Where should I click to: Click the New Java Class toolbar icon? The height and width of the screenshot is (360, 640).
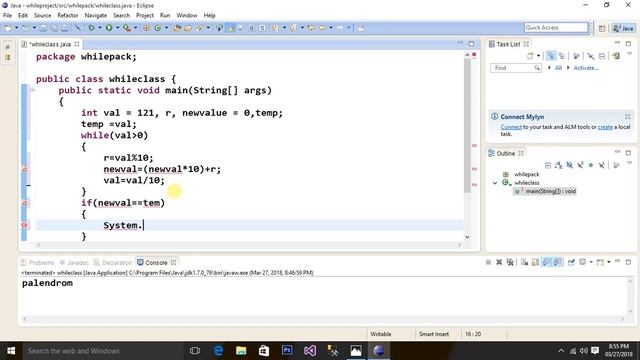(x=158, y=28)
